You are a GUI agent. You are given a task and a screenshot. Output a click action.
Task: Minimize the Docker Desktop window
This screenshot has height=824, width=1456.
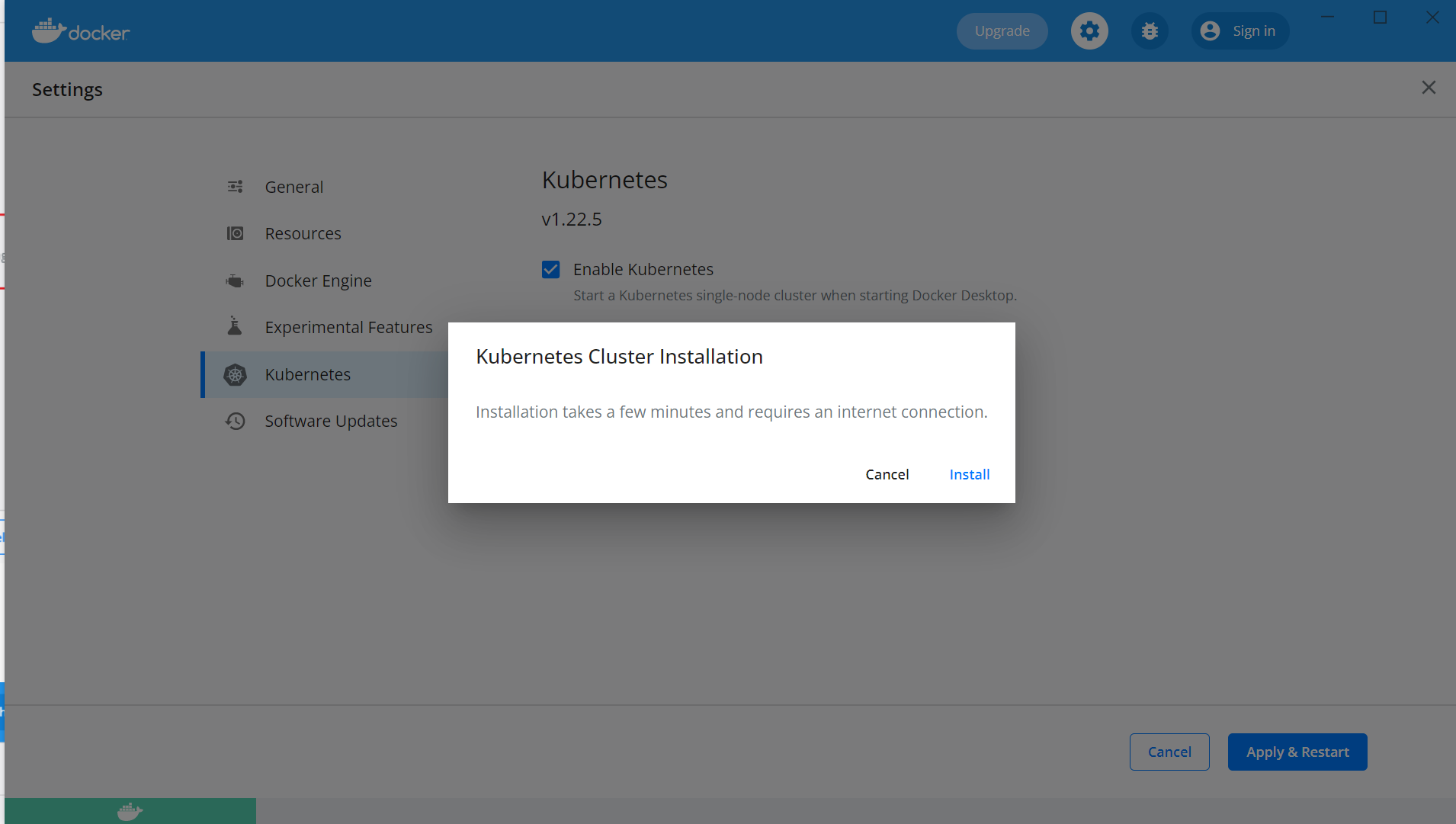pyautogui.click(x=1327, y=17)
